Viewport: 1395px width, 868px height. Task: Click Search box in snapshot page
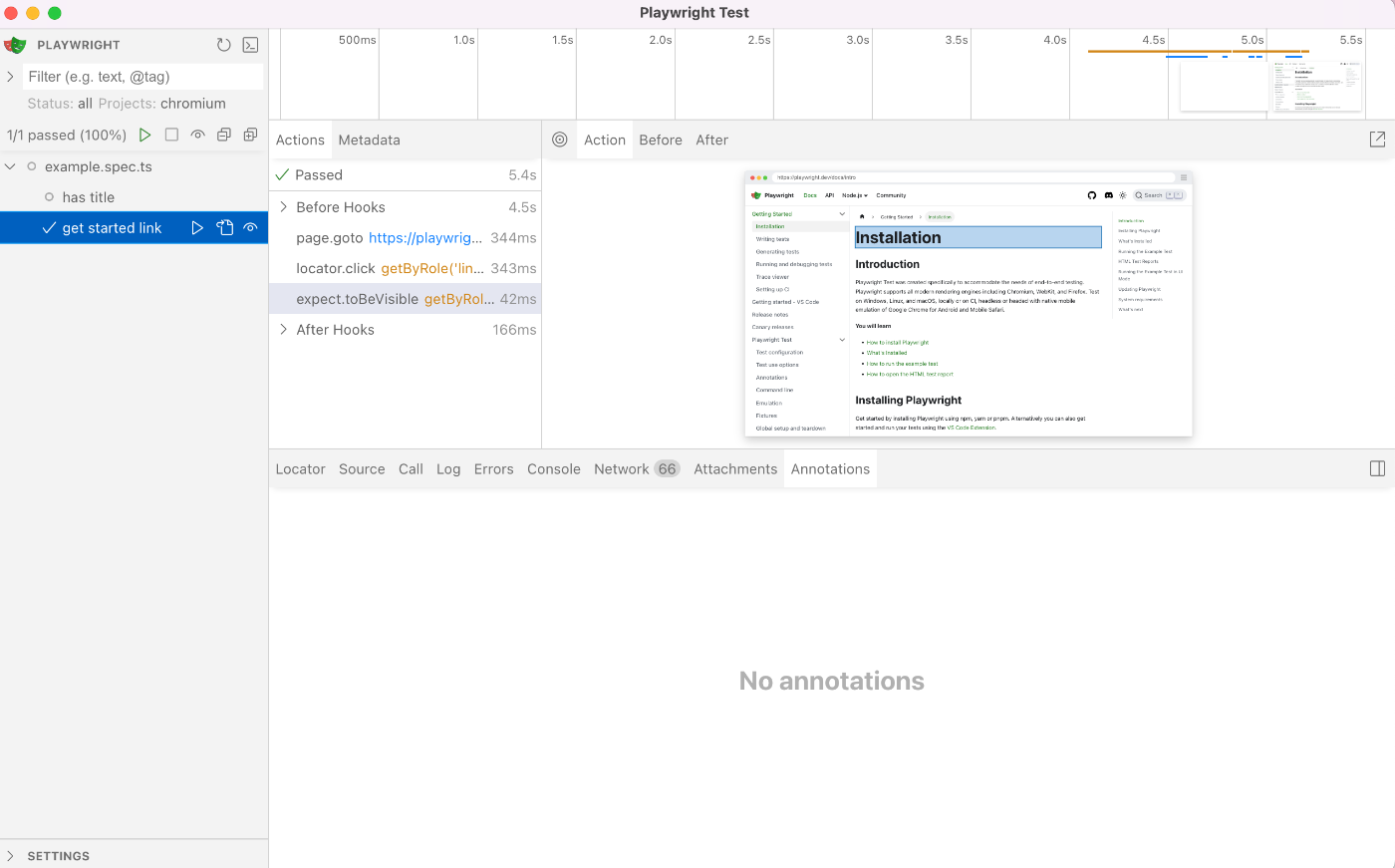coord(1158,195)
